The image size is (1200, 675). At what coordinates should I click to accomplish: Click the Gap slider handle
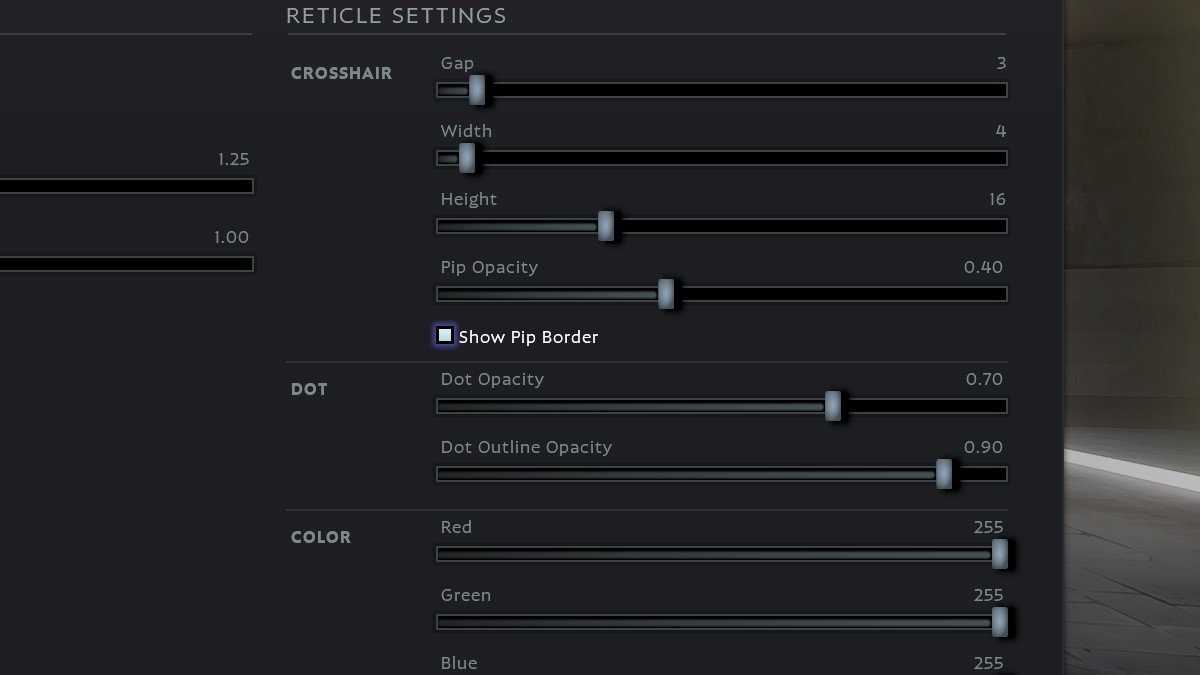[x=476, y=90]
